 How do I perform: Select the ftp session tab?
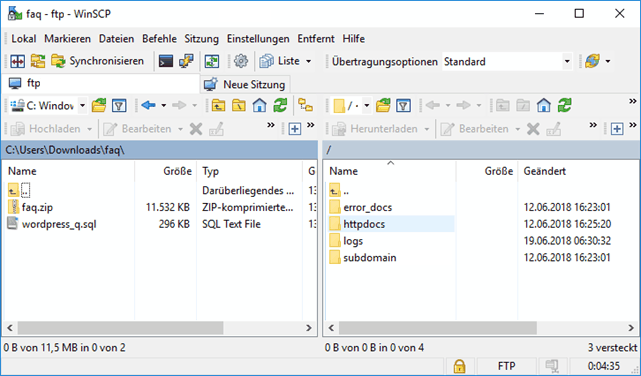click(x=100, y=83)
